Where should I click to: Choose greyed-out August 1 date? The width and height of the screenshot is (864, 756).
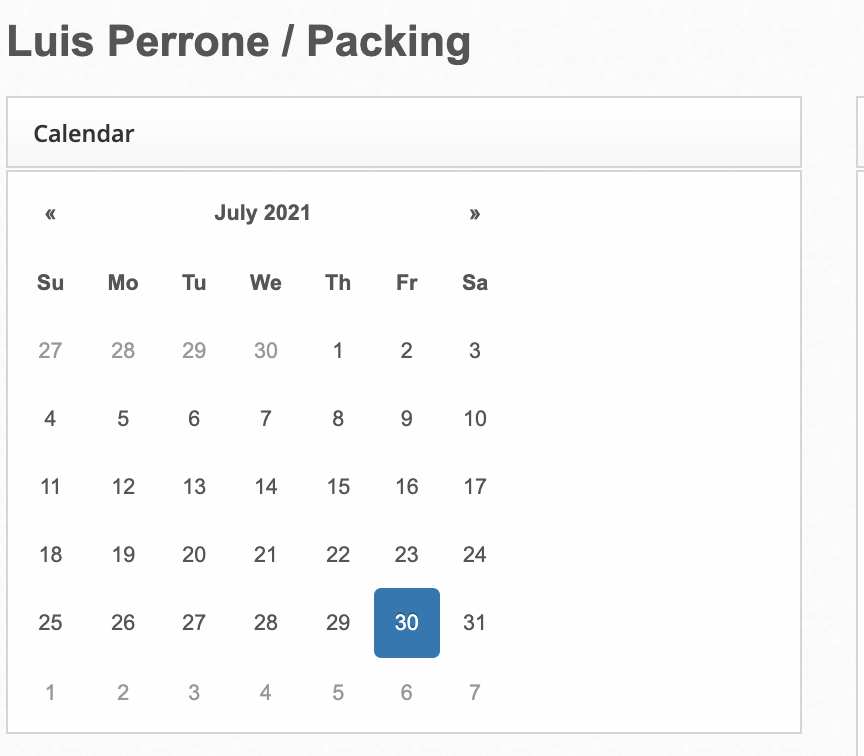pos(50,692)
